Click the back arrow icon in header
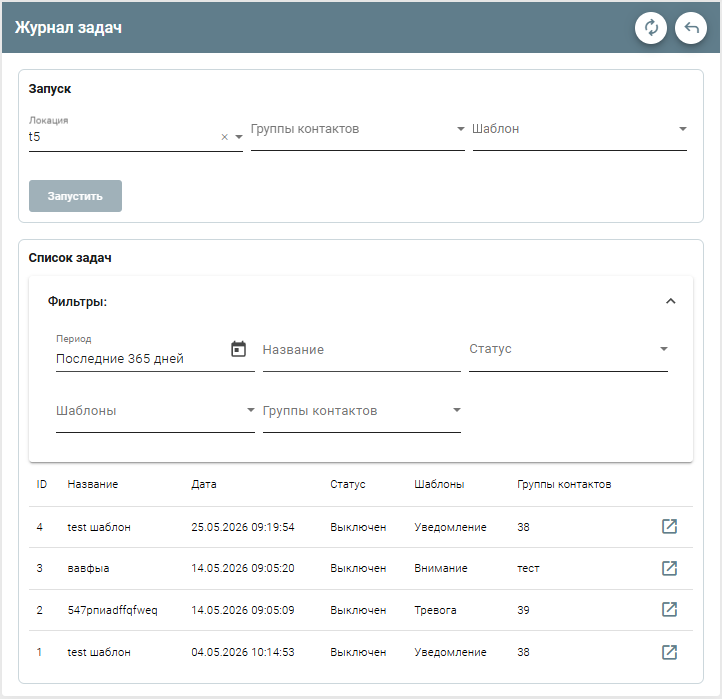 [691, 28]
